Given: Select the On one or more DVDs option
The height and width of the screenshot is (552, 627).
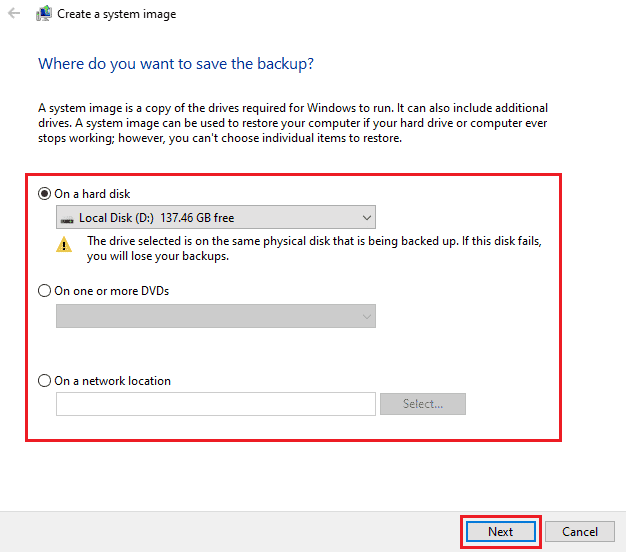Looking at the screenshot, I should 44,290.
